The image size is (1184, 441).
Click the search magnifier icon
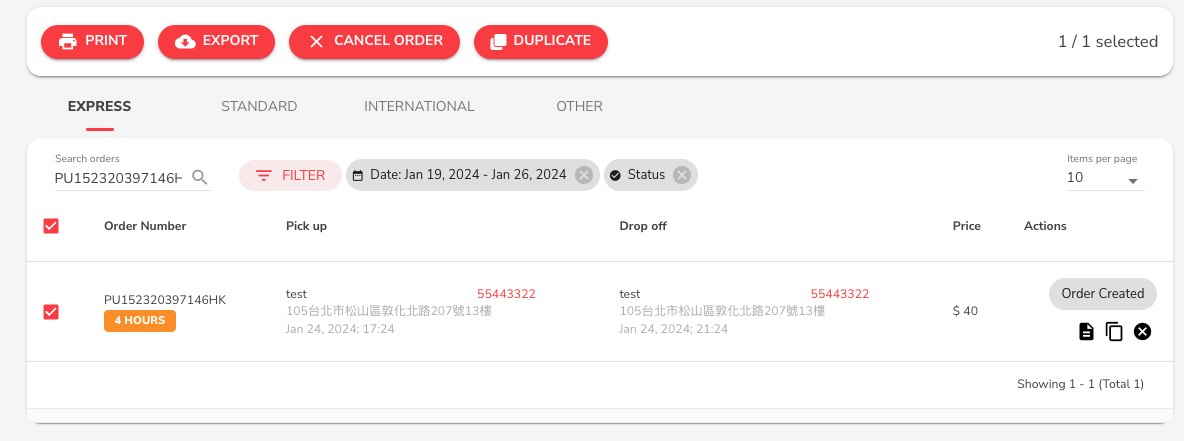[199, 177]
